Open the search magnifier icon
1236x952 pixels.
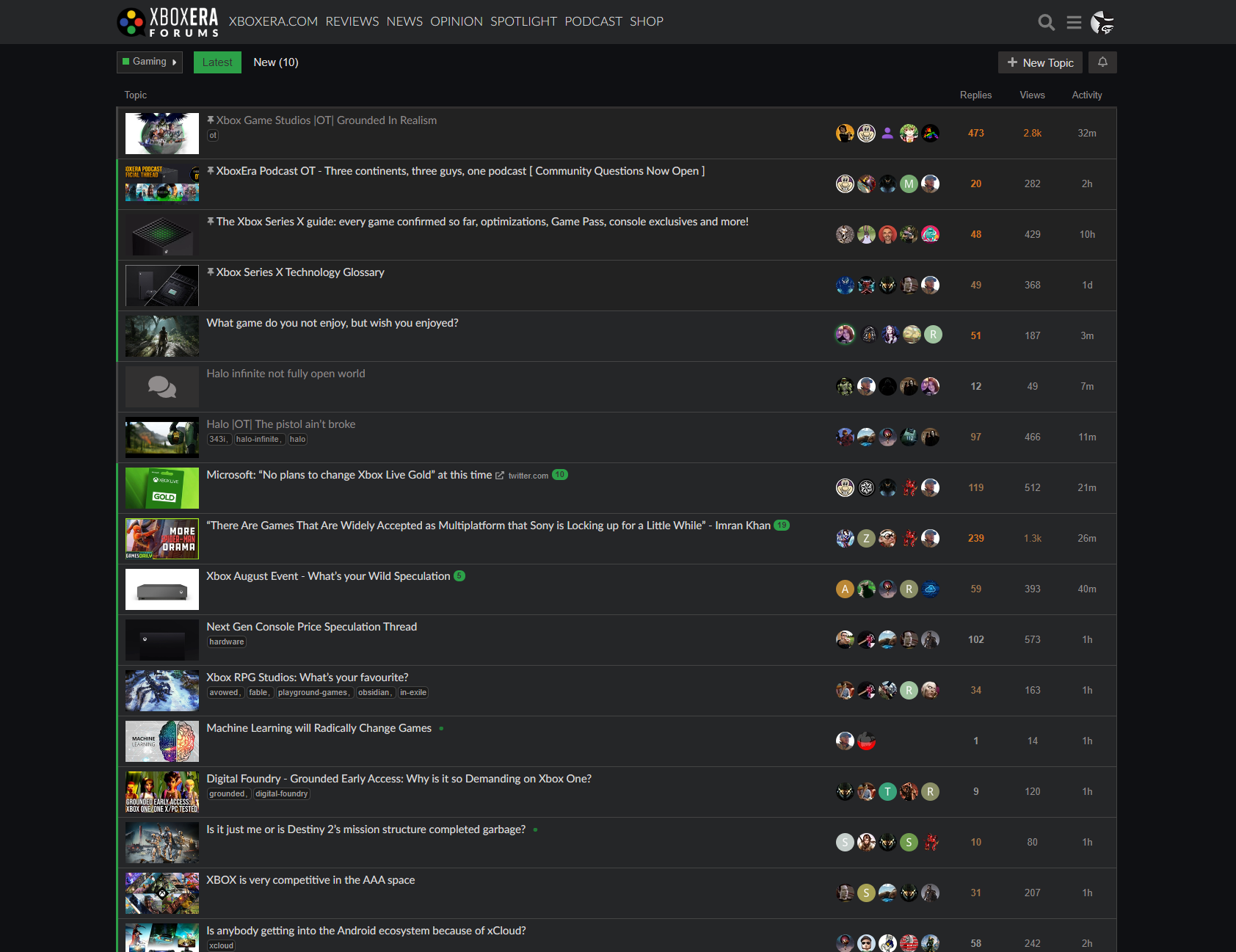(x=1046, y=23)
